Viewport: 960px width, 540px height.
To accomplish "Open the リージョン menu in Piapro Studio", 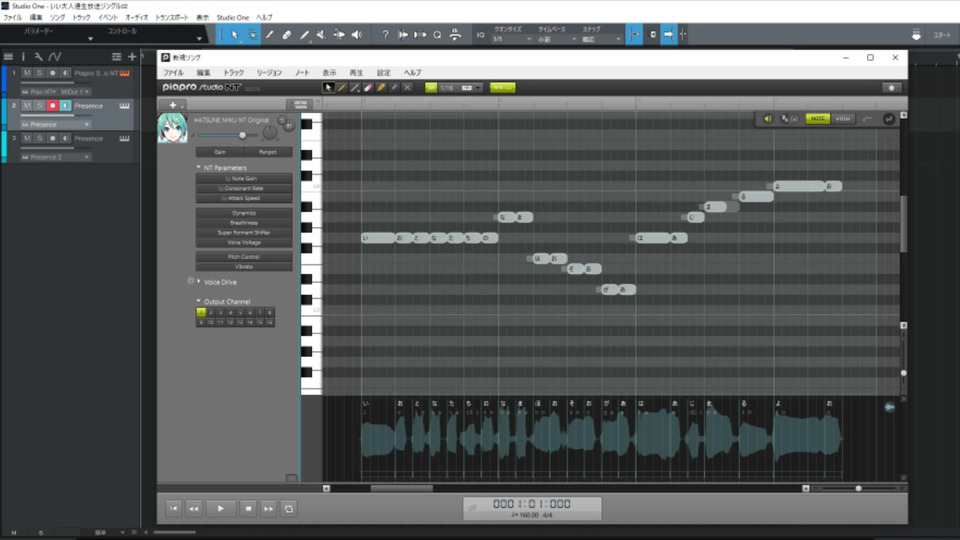I will tap(269, 72).
